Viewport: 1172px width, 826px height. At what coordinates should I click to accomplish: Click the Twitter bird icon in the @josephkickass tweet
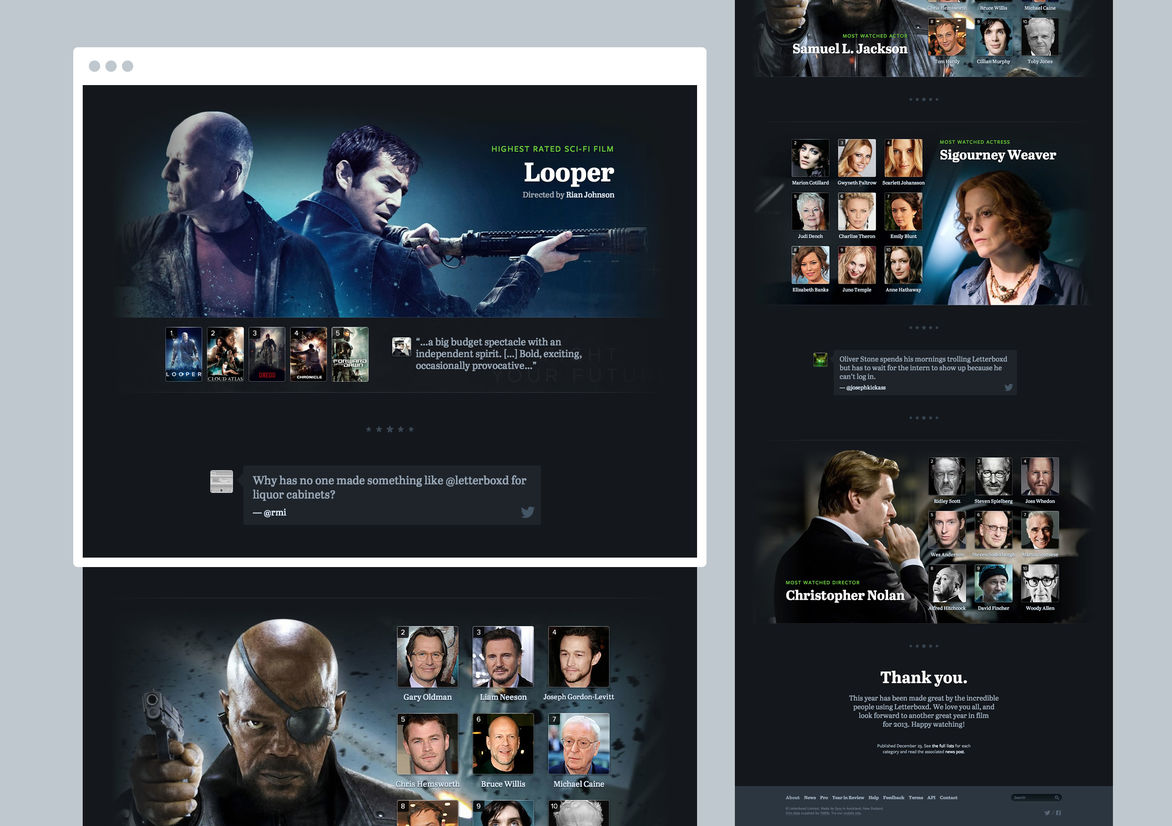[x=1008, y=387]
